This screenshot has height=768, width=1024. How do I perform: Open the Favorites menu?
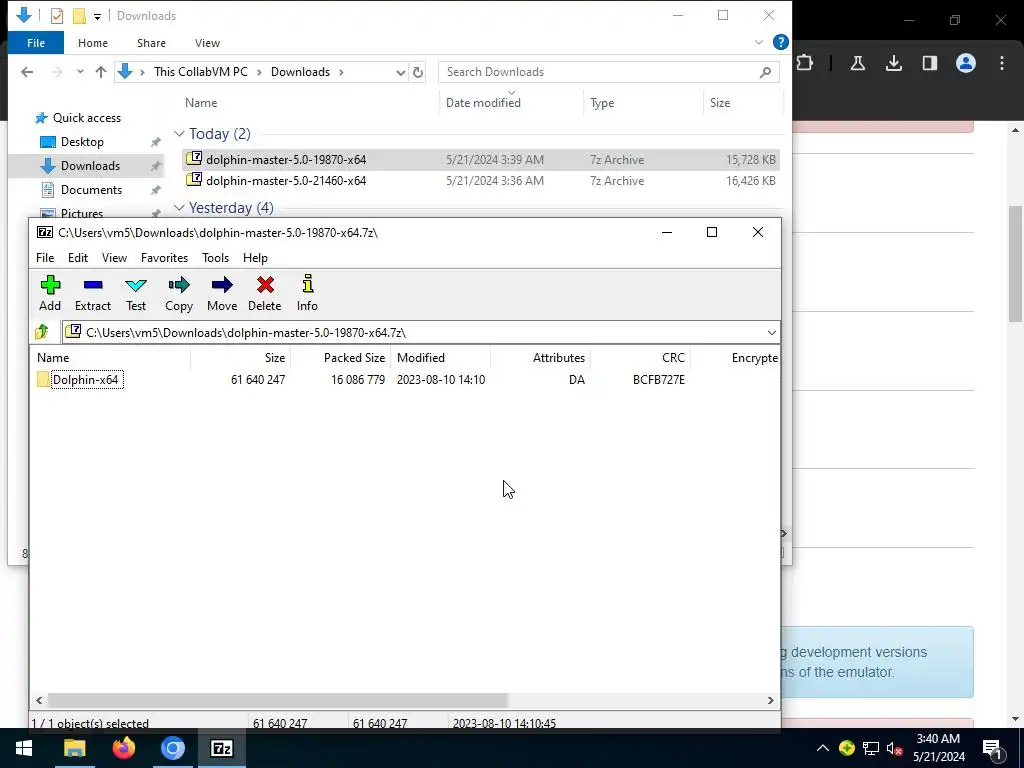tap(165, 258)
